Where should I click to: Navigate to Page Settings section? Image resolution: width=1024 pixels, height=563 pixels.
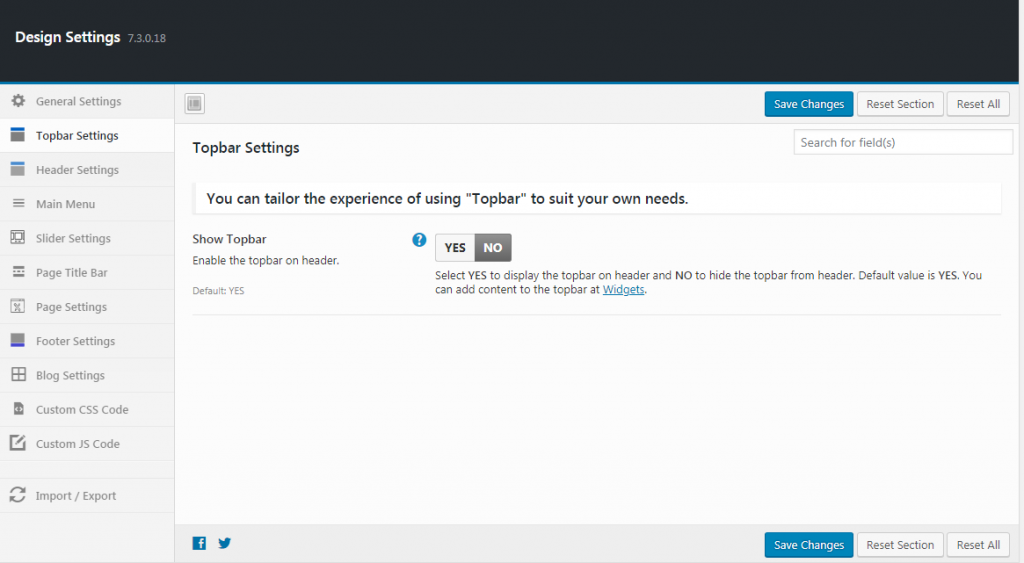tap(87, 307)
